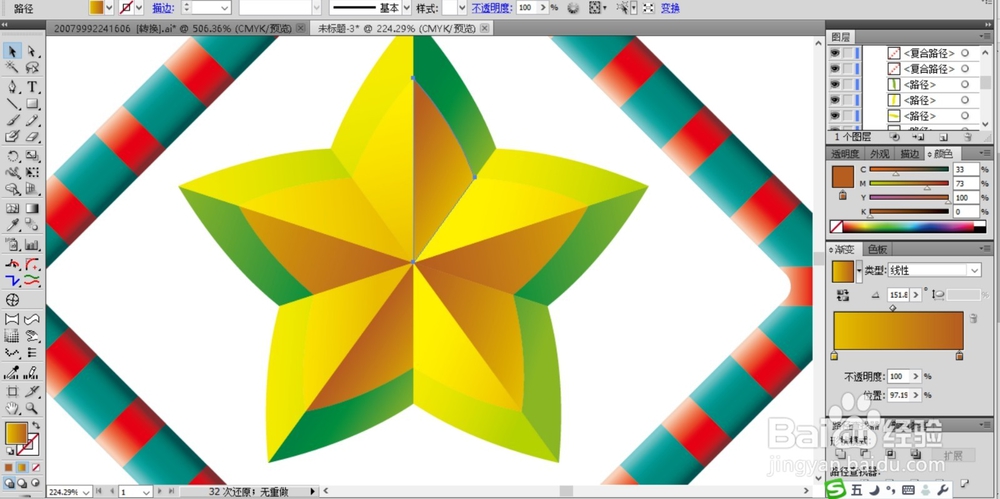Select the Line Segment tool
1000x499 pixels.
tap(12, 103)
